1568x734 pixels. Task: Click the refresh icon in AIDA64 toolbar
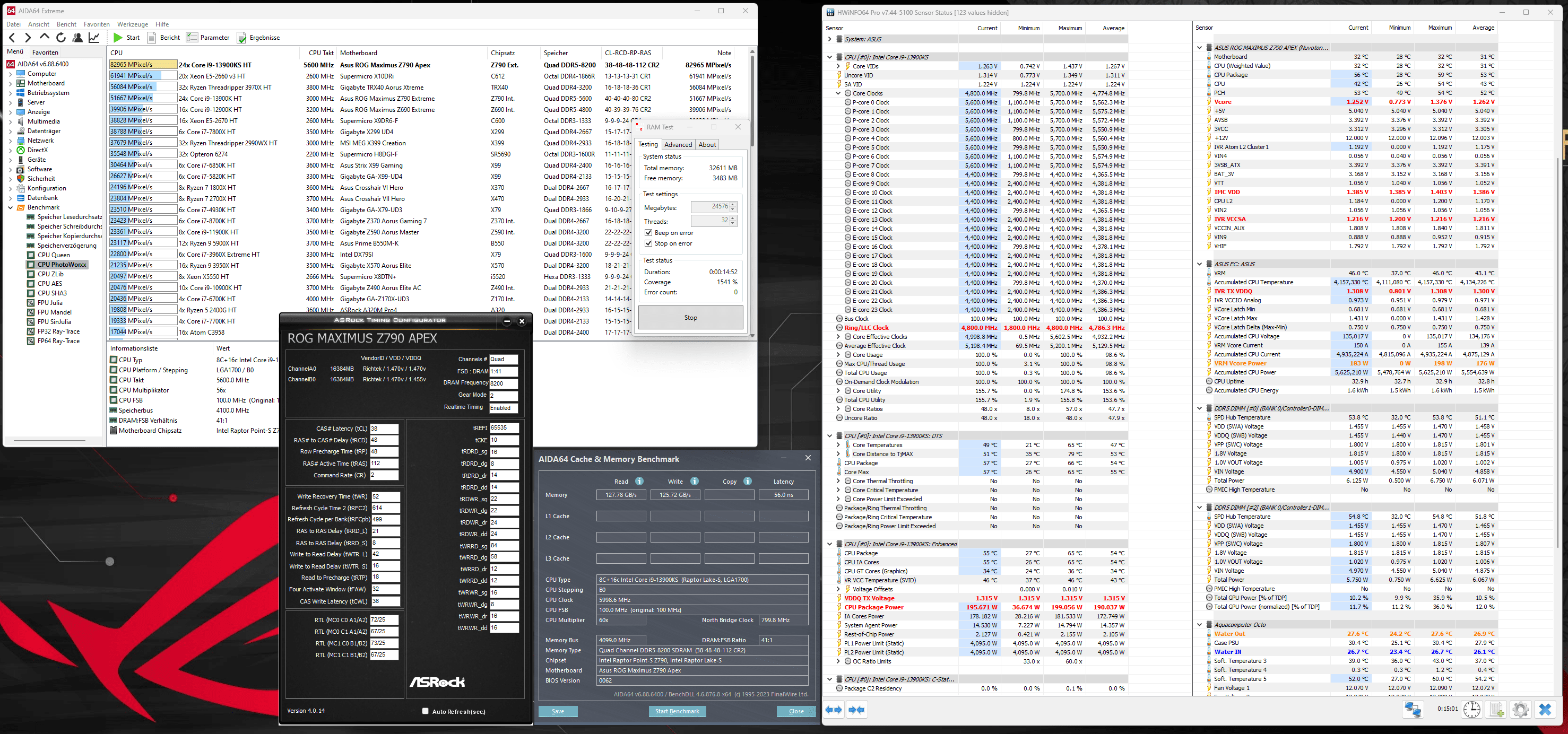point(61,38)
